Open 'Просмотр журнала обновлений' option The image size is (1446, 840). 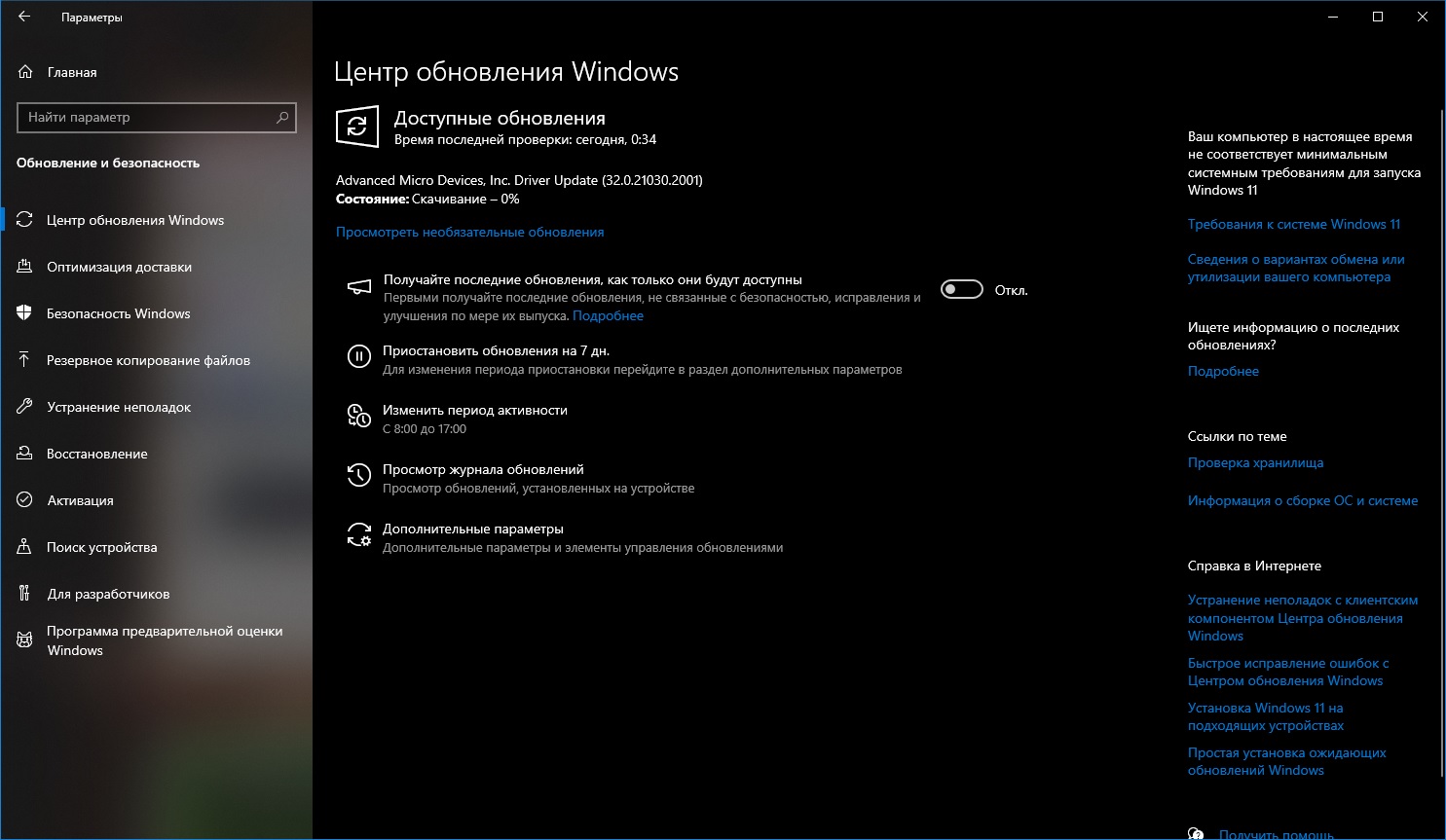click(x=483, y=469)
